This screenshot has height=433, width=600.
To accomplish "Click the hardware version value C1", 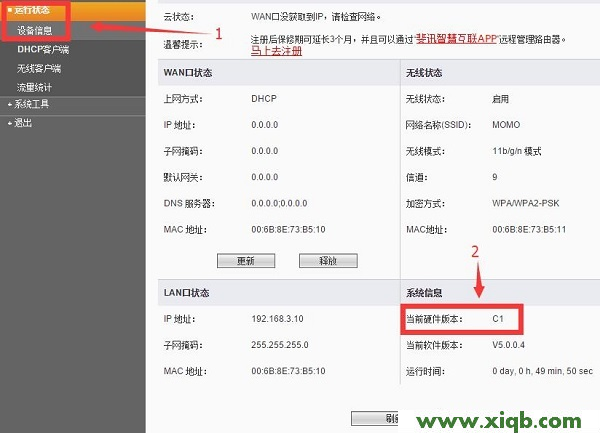I will point(498,319).
